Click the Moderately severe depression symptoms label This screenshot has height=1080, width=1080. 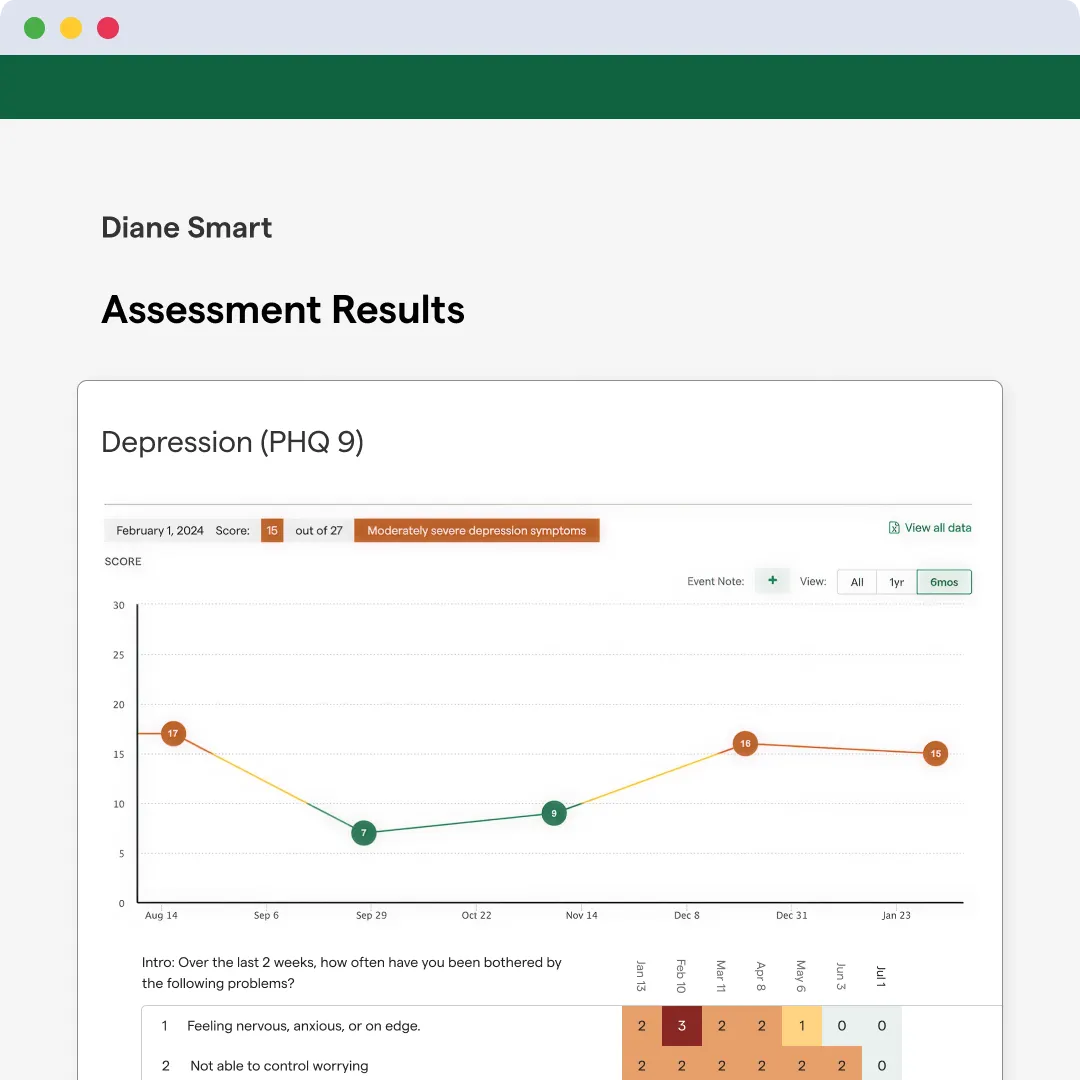tap(476, 531)
